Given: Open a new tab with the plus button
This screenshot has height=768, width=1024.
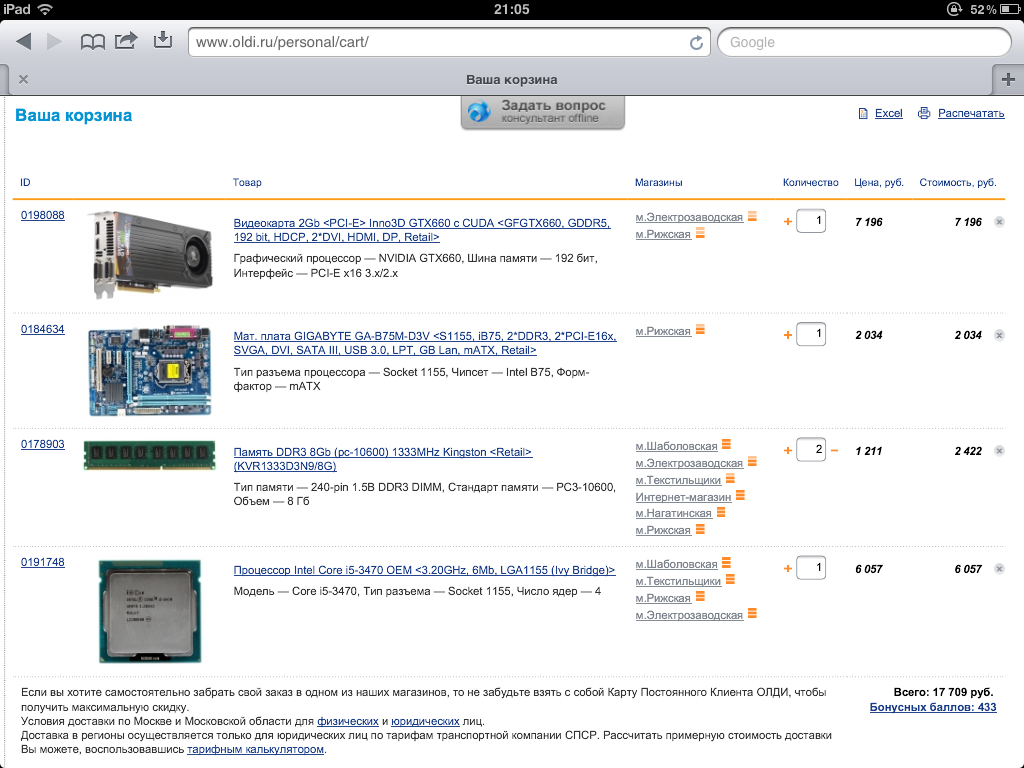Looking at the screenshot, I should click(1008, 79).
